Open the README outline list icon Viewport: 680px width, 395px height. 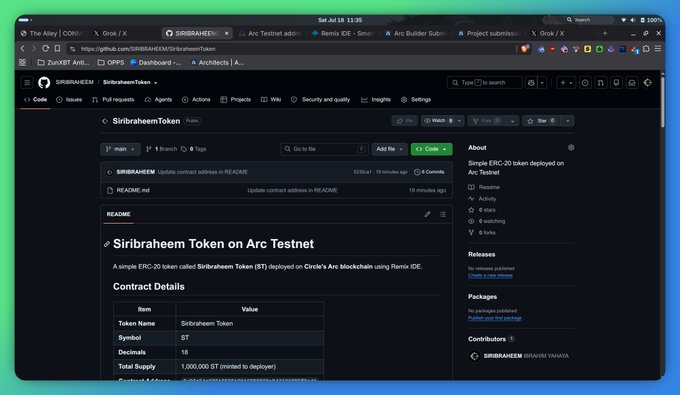click(443, 214)
